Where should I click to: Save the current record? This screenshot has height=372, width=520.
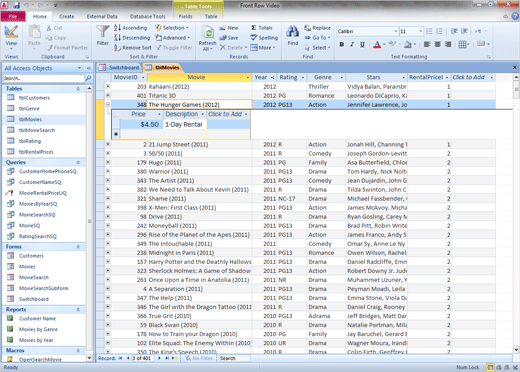click(x=229, y=38)
